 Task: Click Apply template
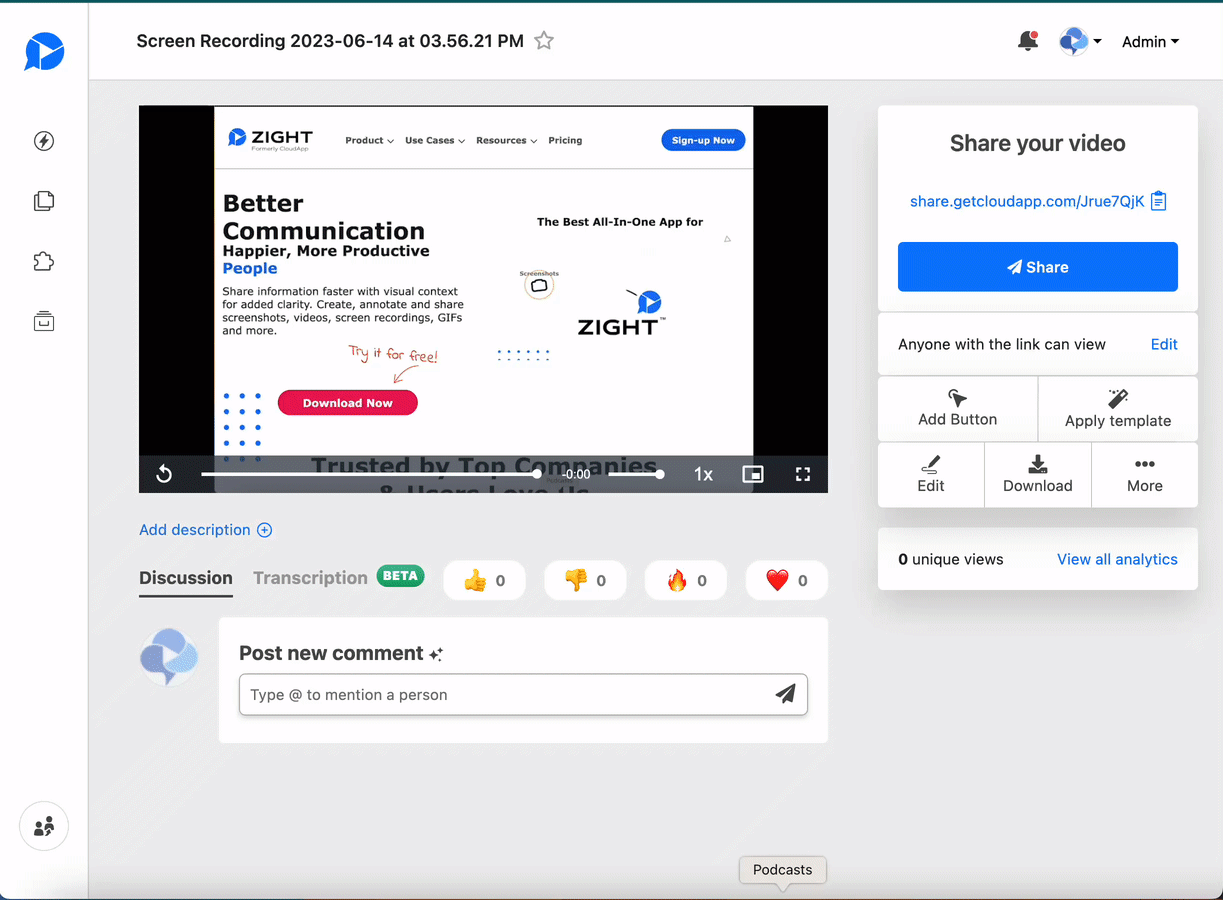(1118, 409)
